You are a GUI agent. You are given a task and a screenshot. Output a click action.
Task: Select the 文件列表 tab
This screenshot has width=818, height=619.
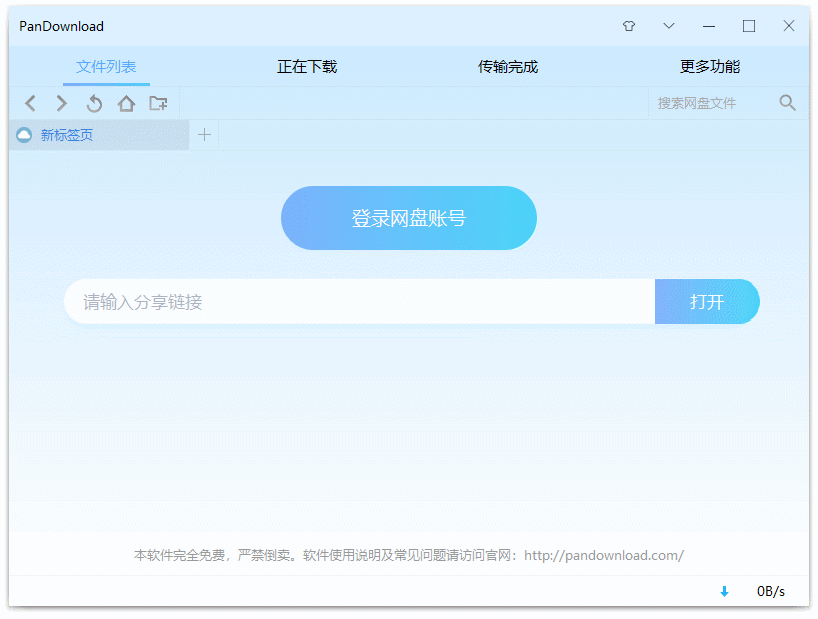(106, 66)
